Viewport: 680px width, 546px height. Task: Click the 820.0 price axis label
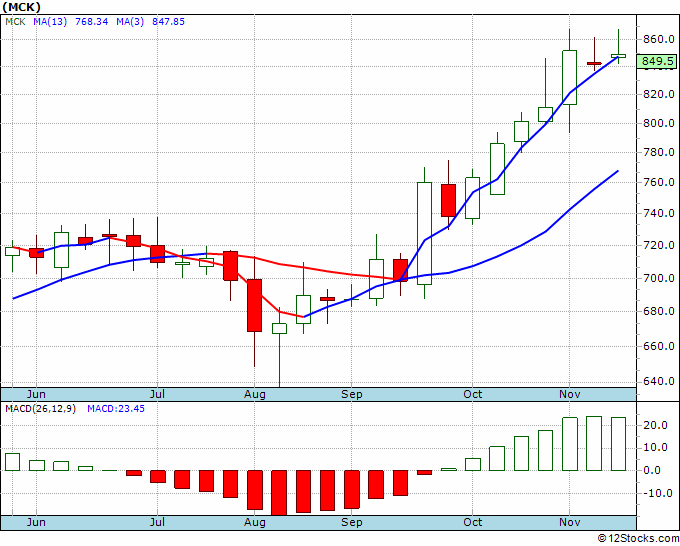click(659, 94)
